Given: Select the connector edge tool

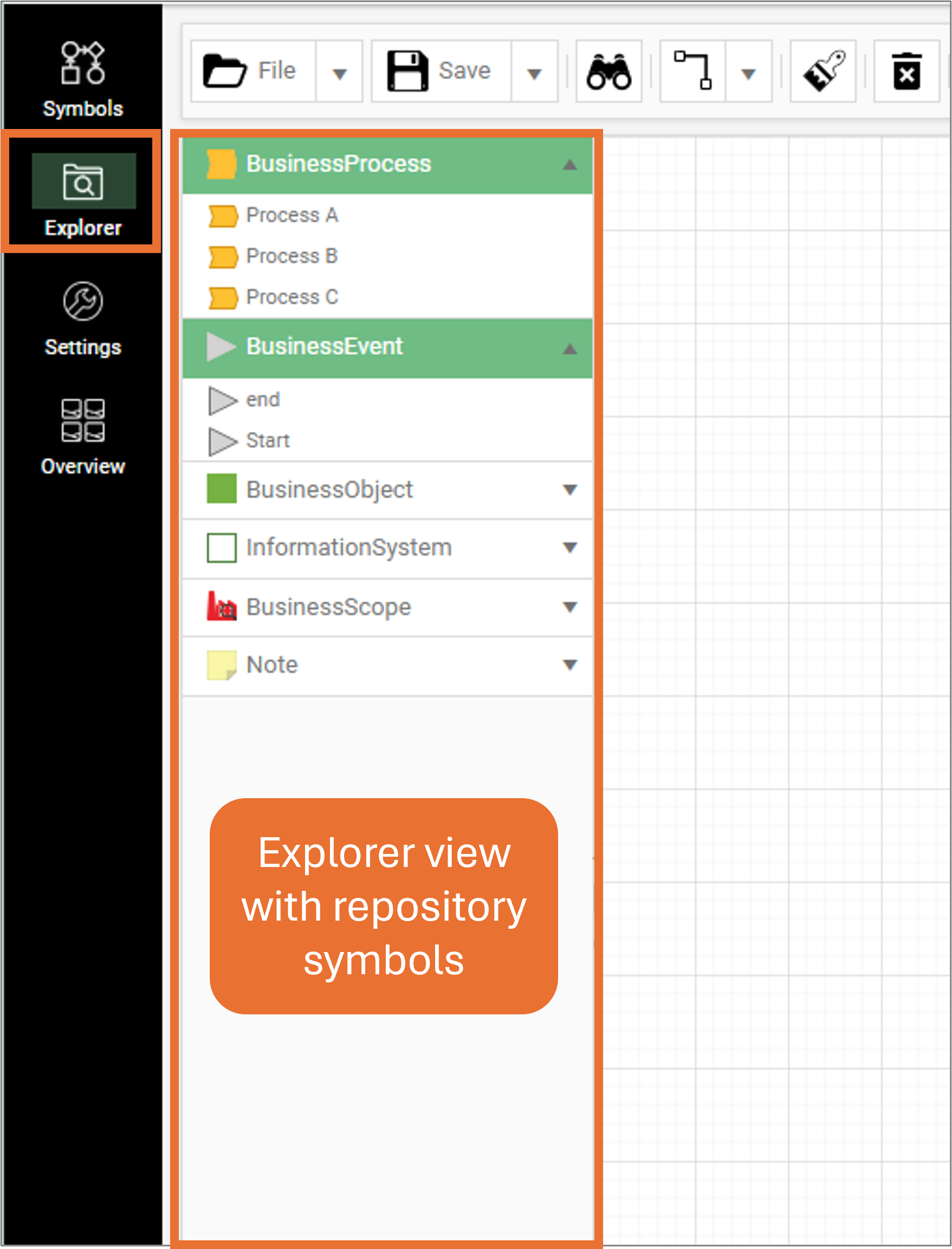Looking at the screenshot, I should tap(692, 71).
